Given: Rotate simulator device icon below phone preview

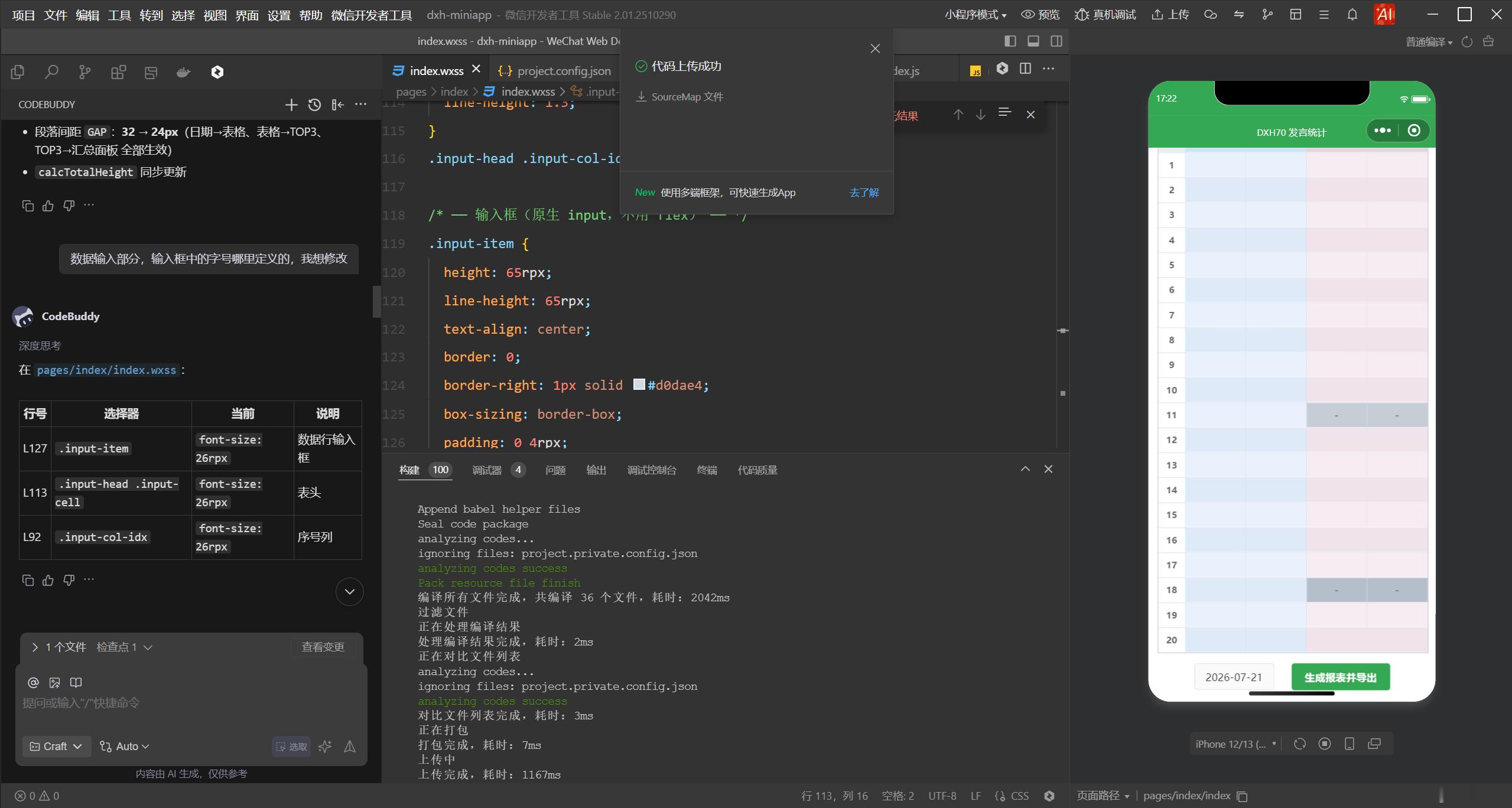Looking at the screenshot, I should coord(1299,744).
